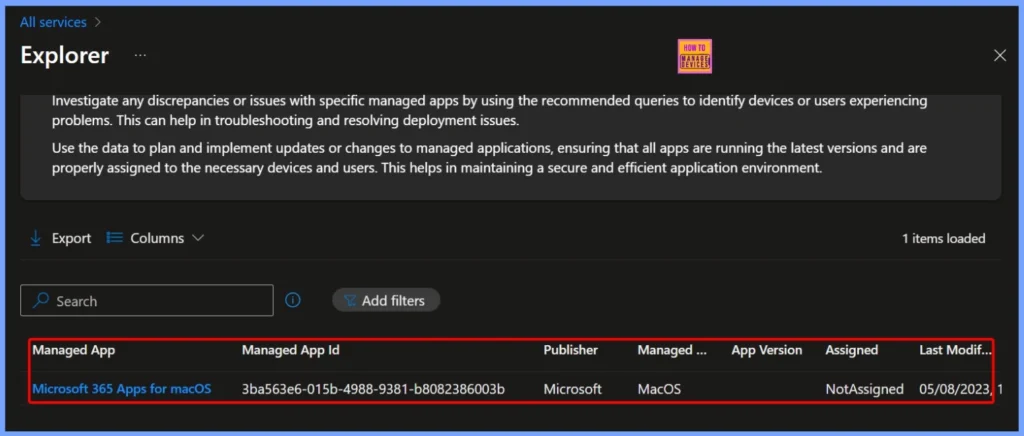Sort by Assigned column header

tap(851, 350)
